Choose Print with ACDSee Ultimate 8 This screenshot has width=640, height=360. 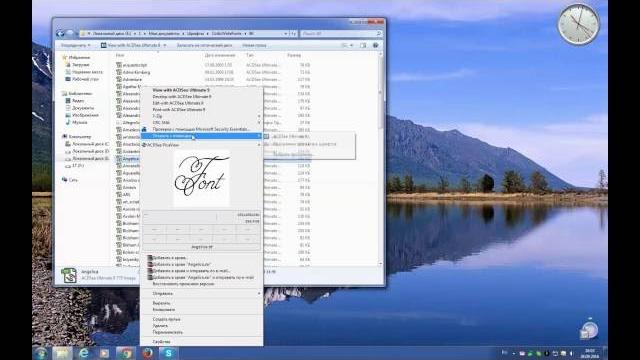click(201, 110)
